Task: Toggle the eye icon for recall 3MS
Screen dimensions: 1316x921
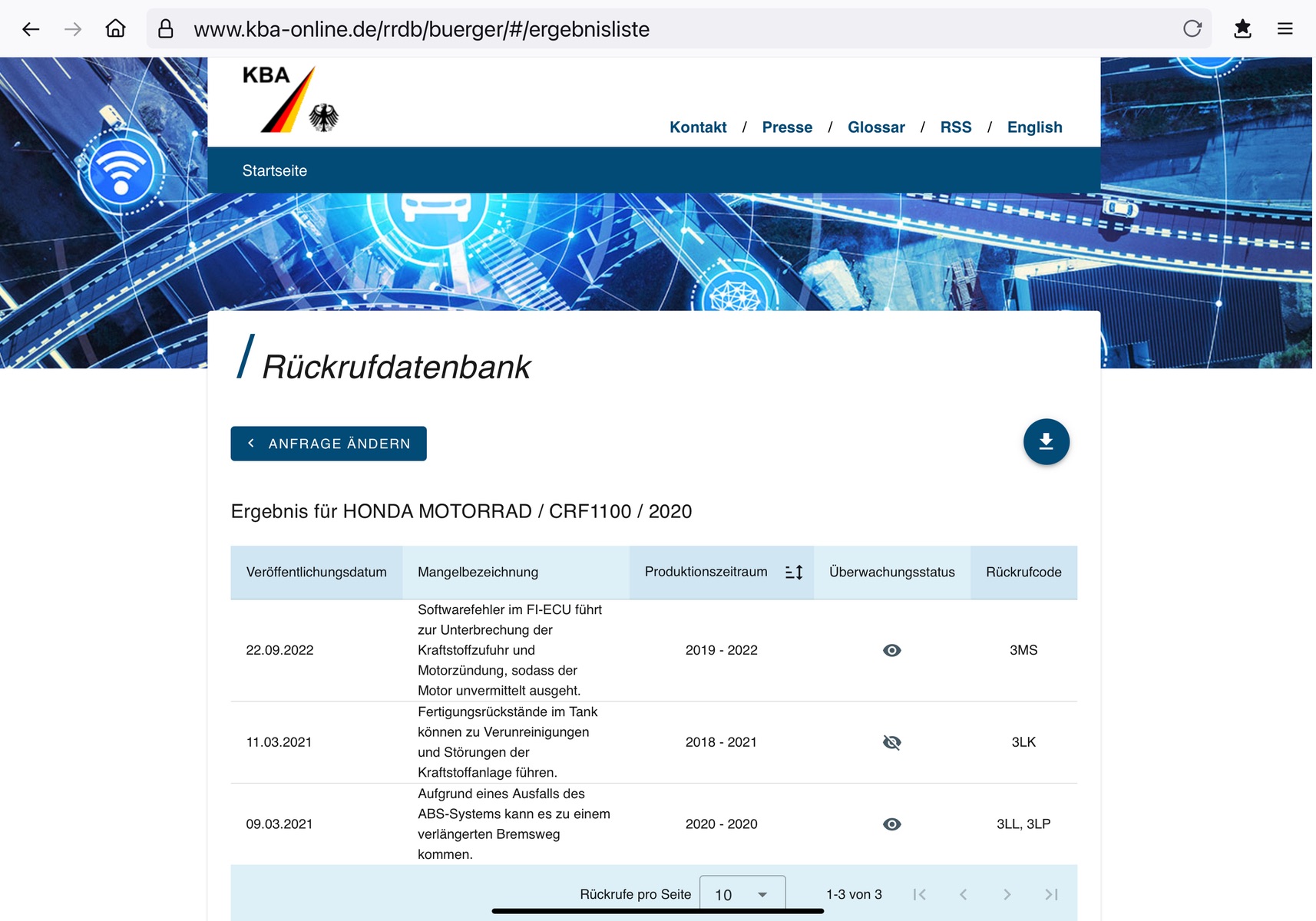Action: pos(891,651)
